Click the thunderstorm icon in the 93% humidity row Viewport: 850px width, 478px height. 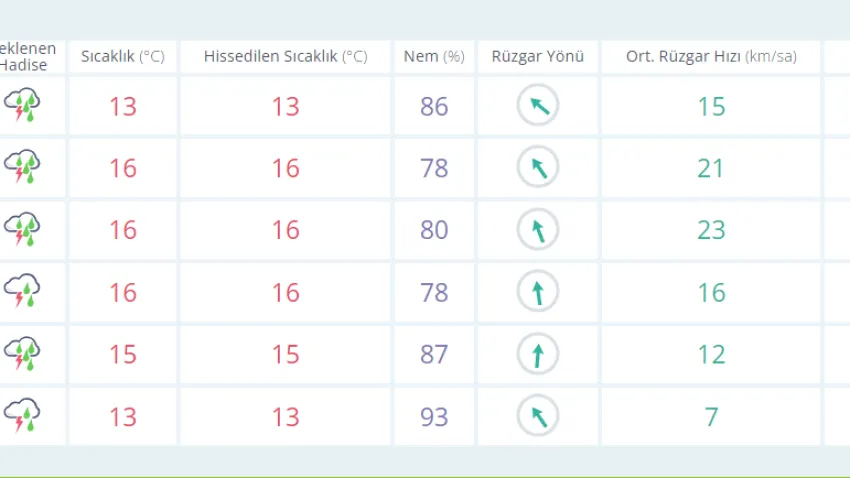[x=21, y=416]
